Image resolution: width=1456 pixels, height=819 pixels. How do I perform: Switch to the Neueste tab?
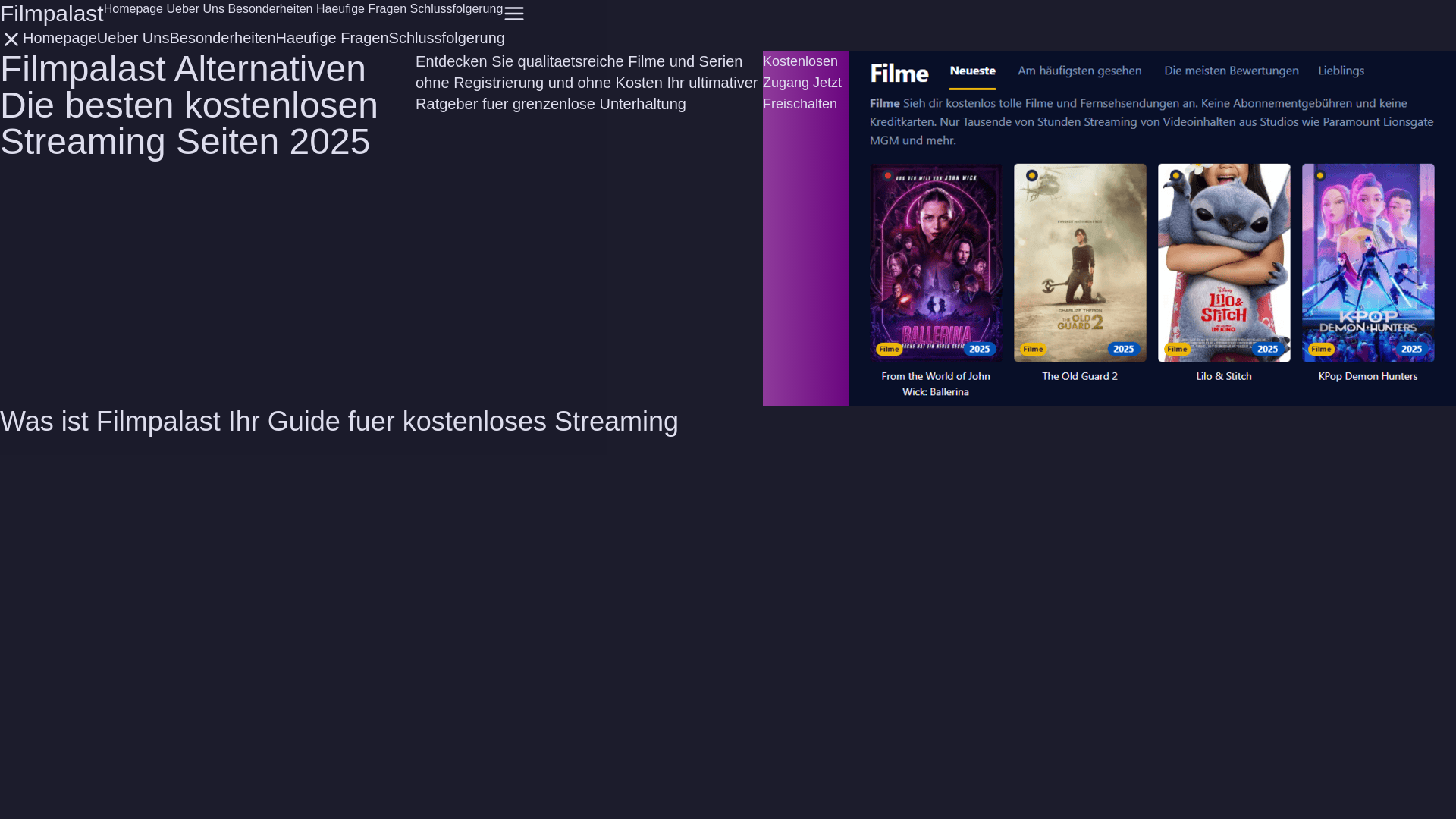click(x=973, y=71)
